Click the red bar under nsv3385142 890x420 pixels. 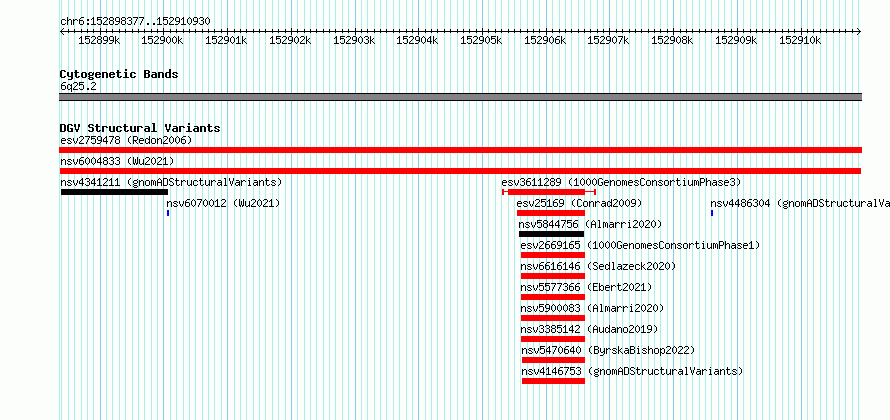click(552, 339)
